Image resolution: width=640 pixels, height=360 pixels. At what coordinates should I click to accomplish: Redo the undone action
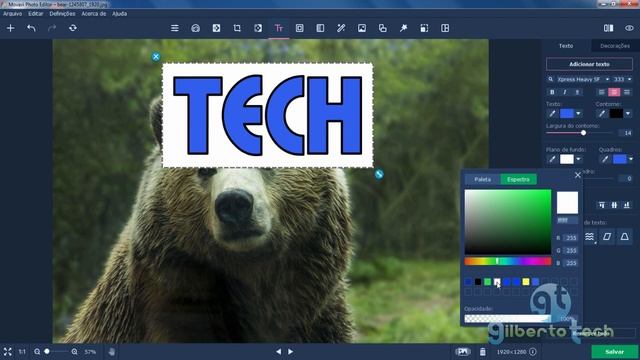click(52, 28)
